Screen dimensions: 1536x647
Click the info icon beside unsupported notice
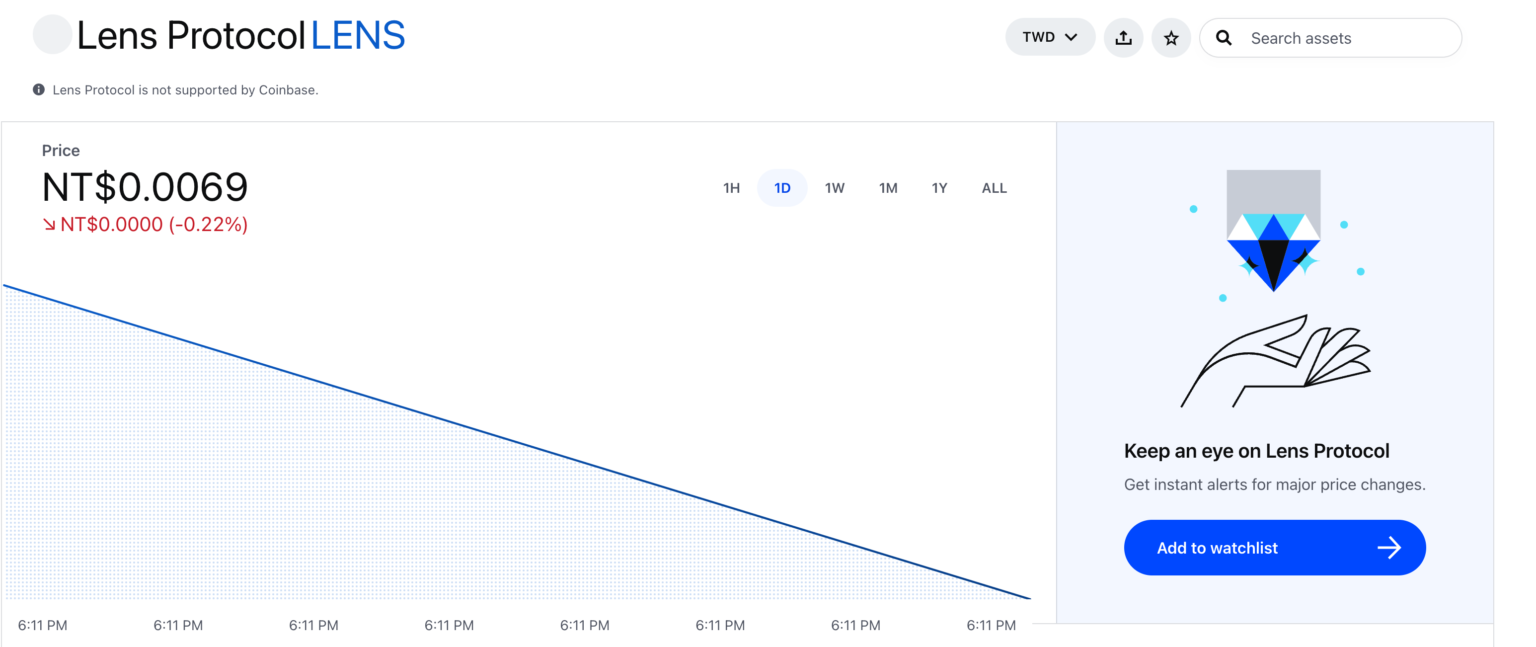coord(39,90)
